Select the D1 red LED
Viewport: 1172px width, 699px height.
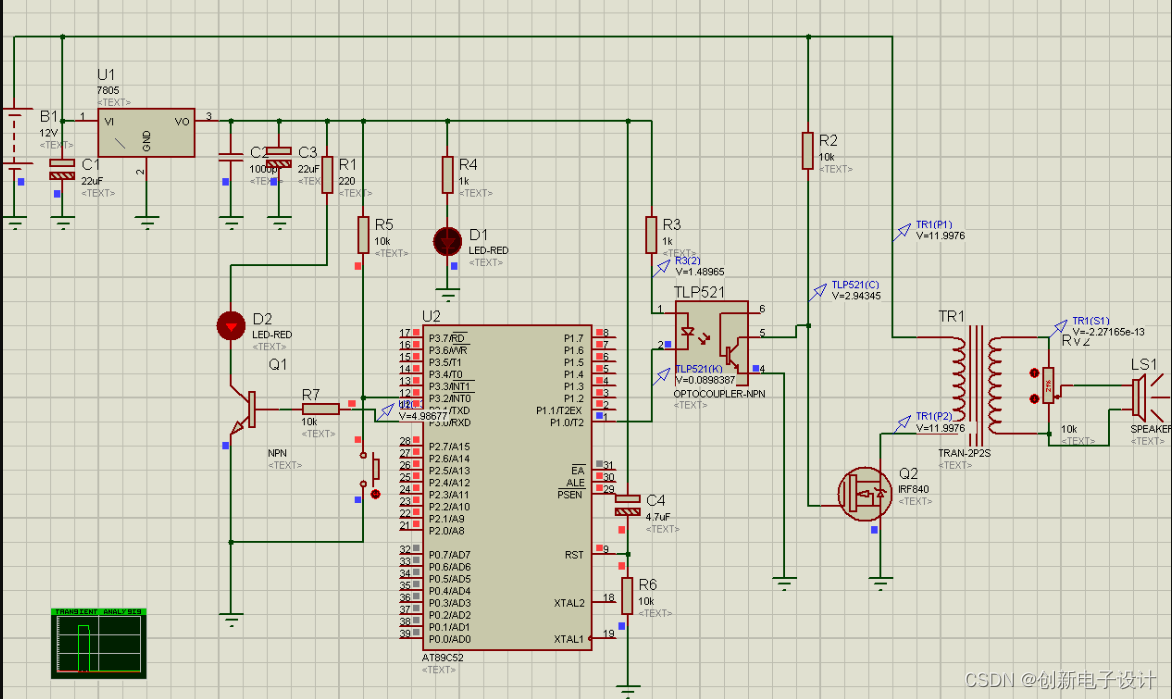coord(448,241)
